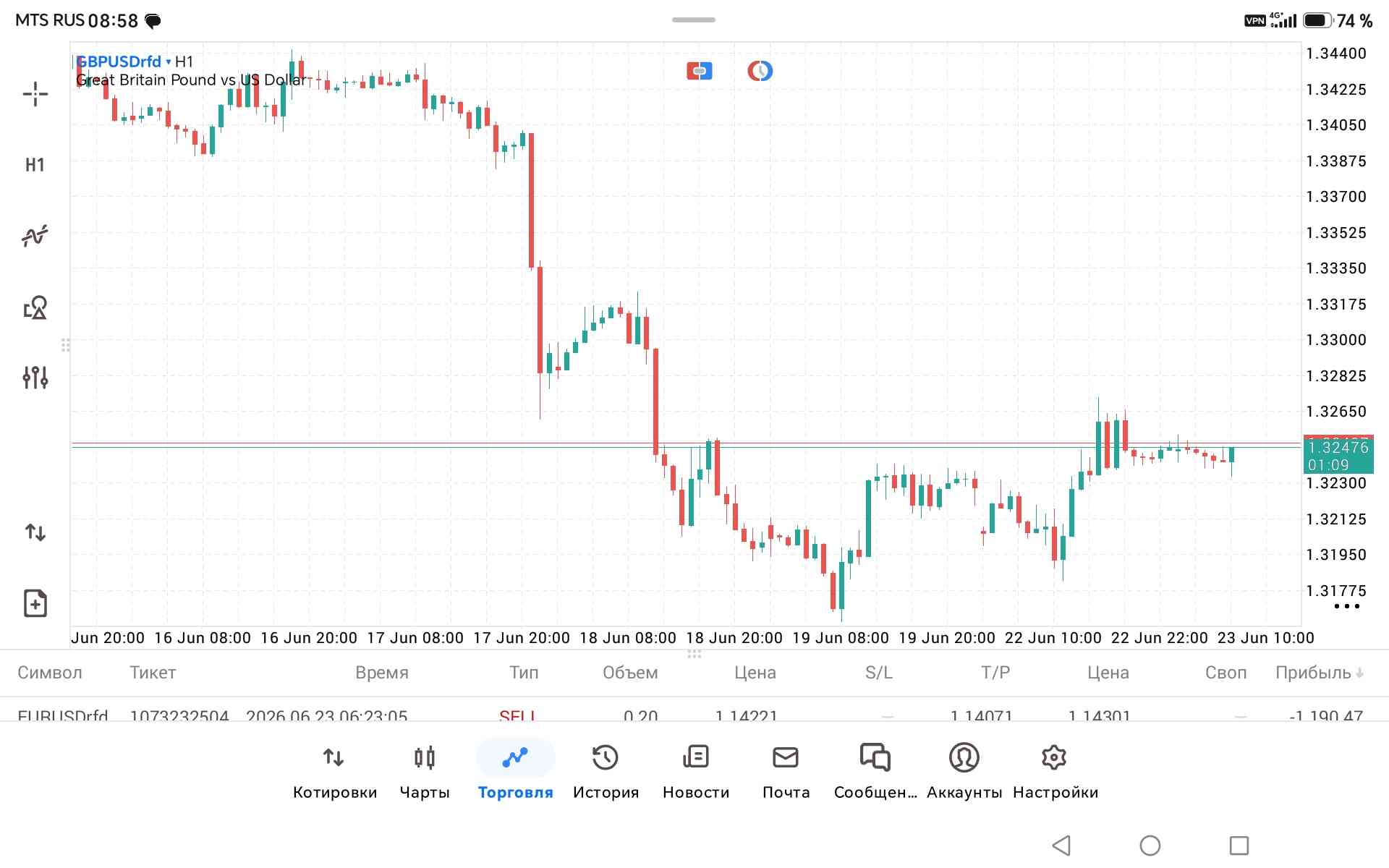Screen dimensions: 1389x868
Task: Tap the Android back navigation button
Action: (1061, 845)
